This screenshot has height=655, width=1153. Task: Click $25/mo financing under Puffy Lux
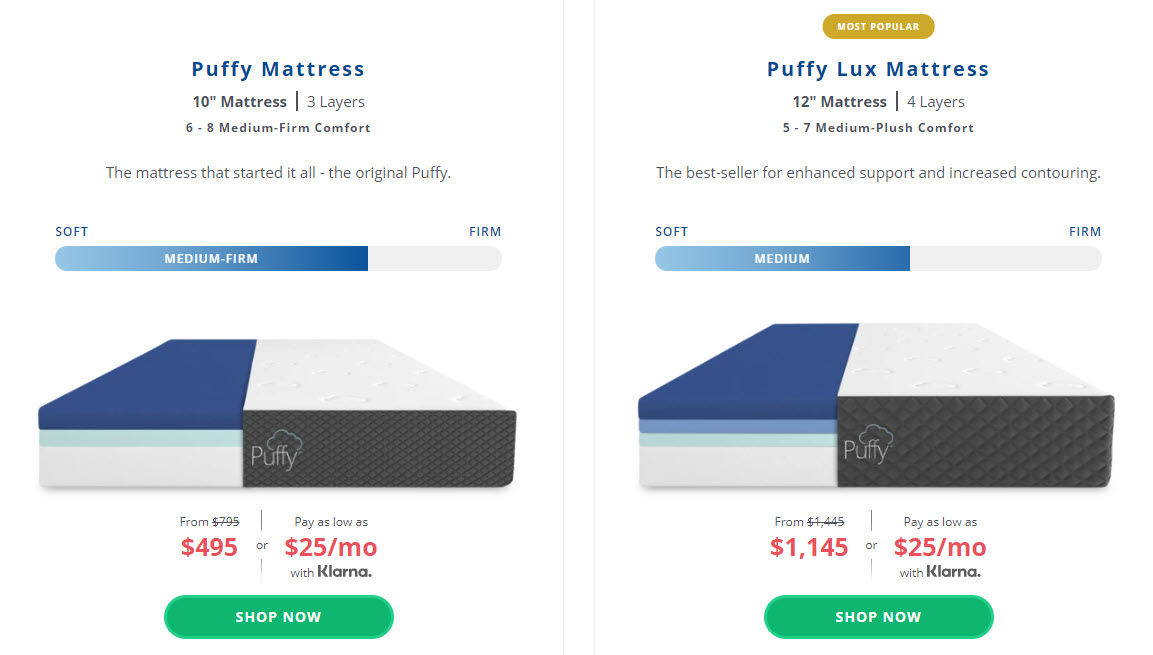click(940, 547)
